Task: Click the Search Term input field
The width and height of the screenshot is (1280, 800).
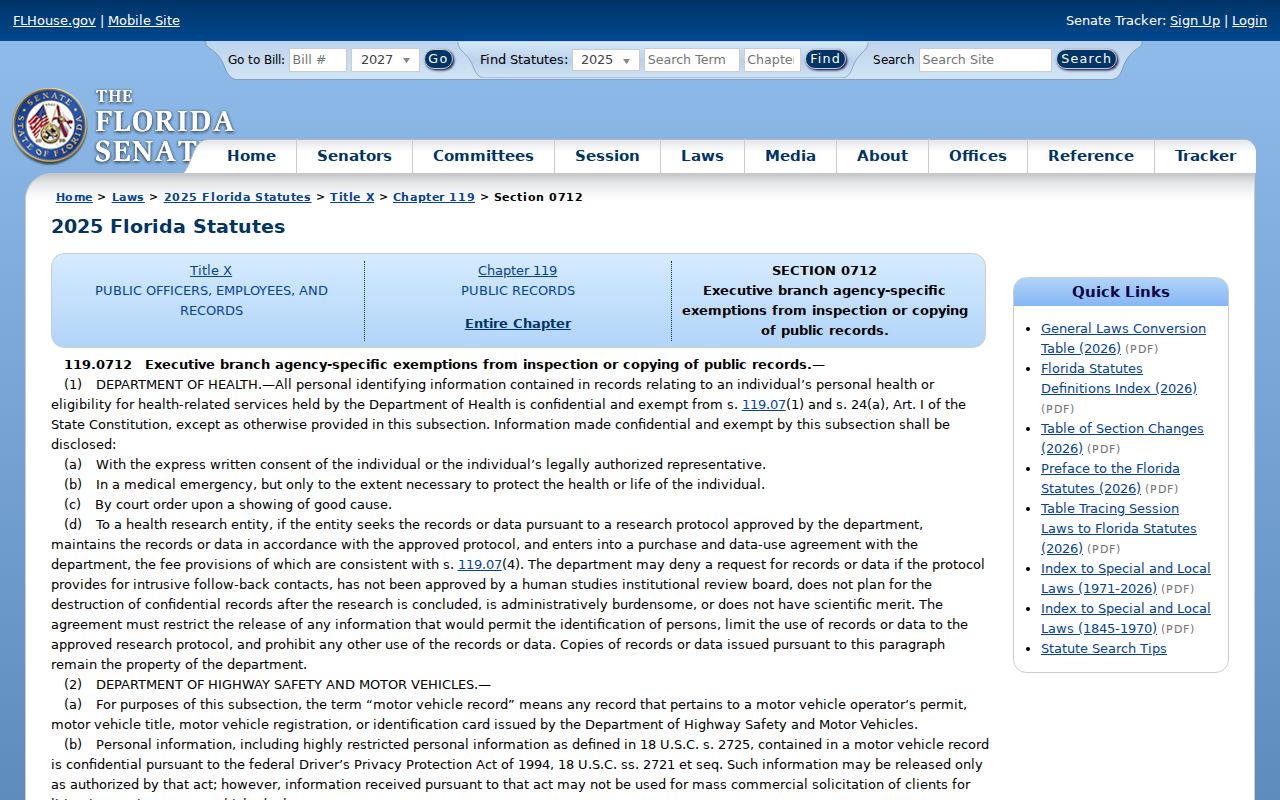Action: pyautogui.click(x=692, y=60)
